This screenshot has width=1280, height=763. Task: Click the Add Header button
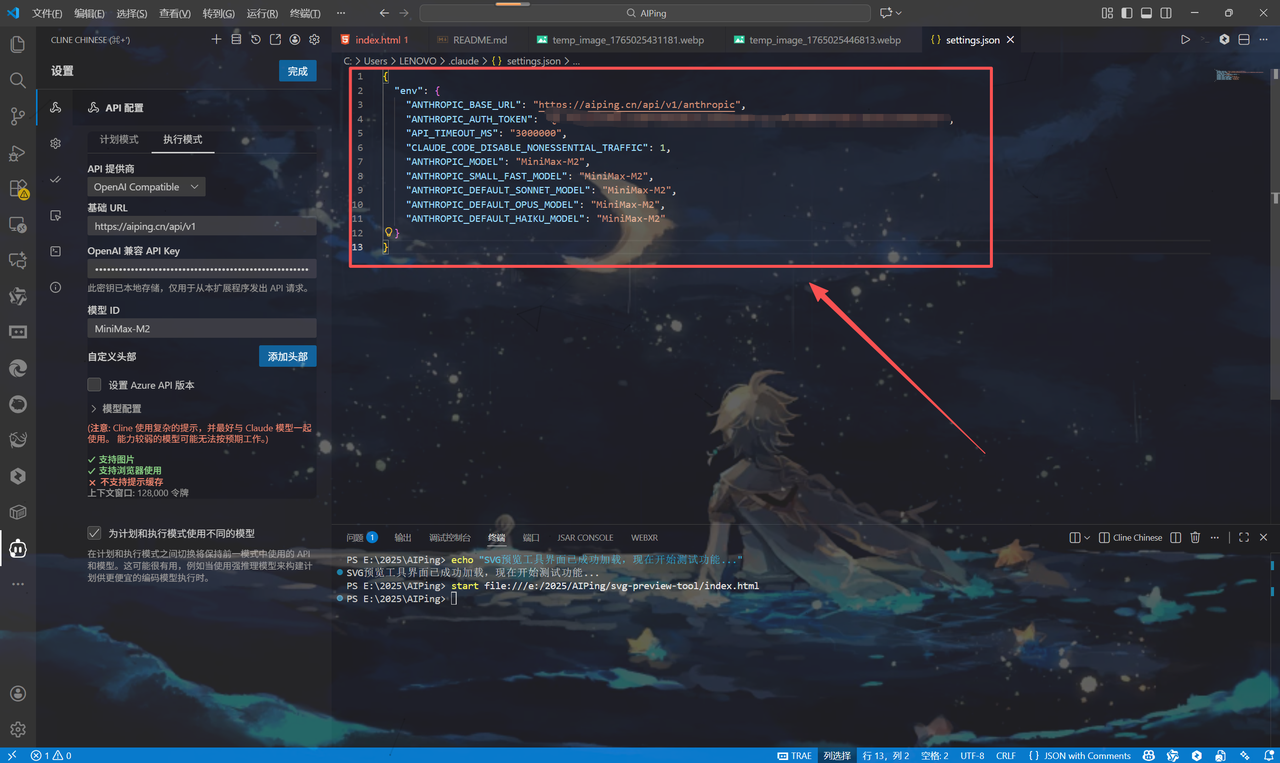click(x=288, y=356)
